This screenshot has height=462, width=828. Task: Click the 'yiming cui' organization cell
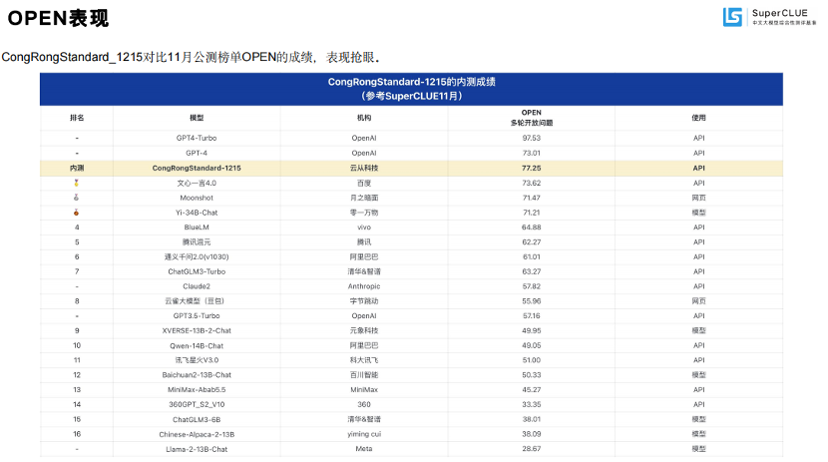(x=364, y=434)
